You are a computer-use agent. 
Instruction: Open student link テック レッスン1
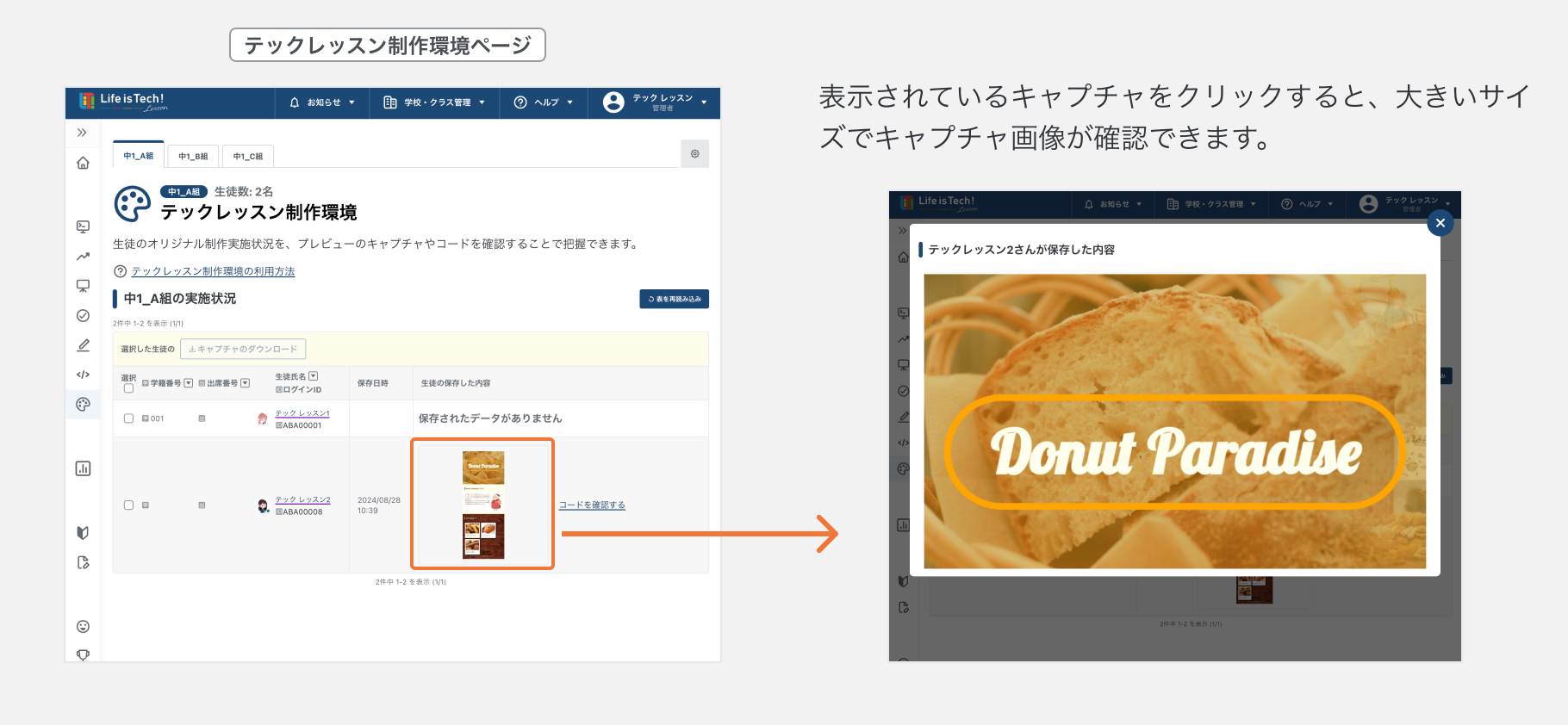point(302,413)
